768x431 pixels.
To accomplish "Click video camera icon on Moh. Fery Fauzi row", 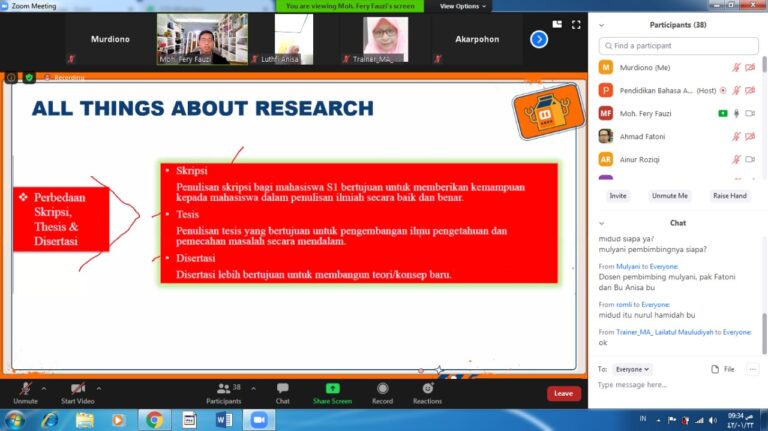I will tap(750, 114).
